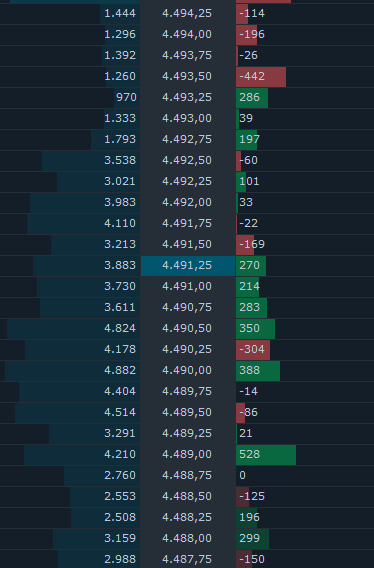Choose price 4.488,25
The image size is (374, 568).
187,518
